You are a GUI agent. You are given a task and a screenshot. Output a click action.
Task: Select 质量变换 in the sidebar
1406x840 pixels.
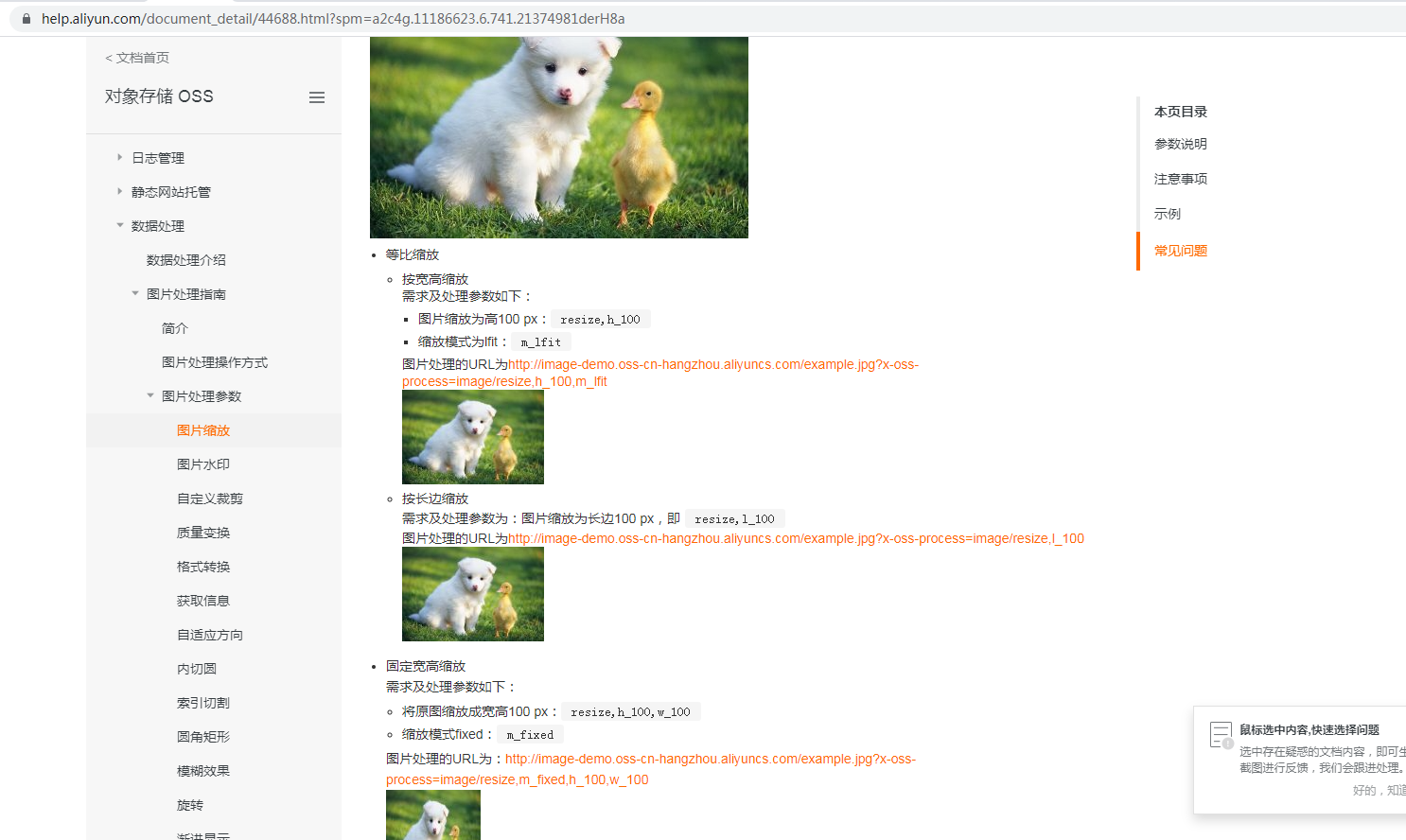203,533
